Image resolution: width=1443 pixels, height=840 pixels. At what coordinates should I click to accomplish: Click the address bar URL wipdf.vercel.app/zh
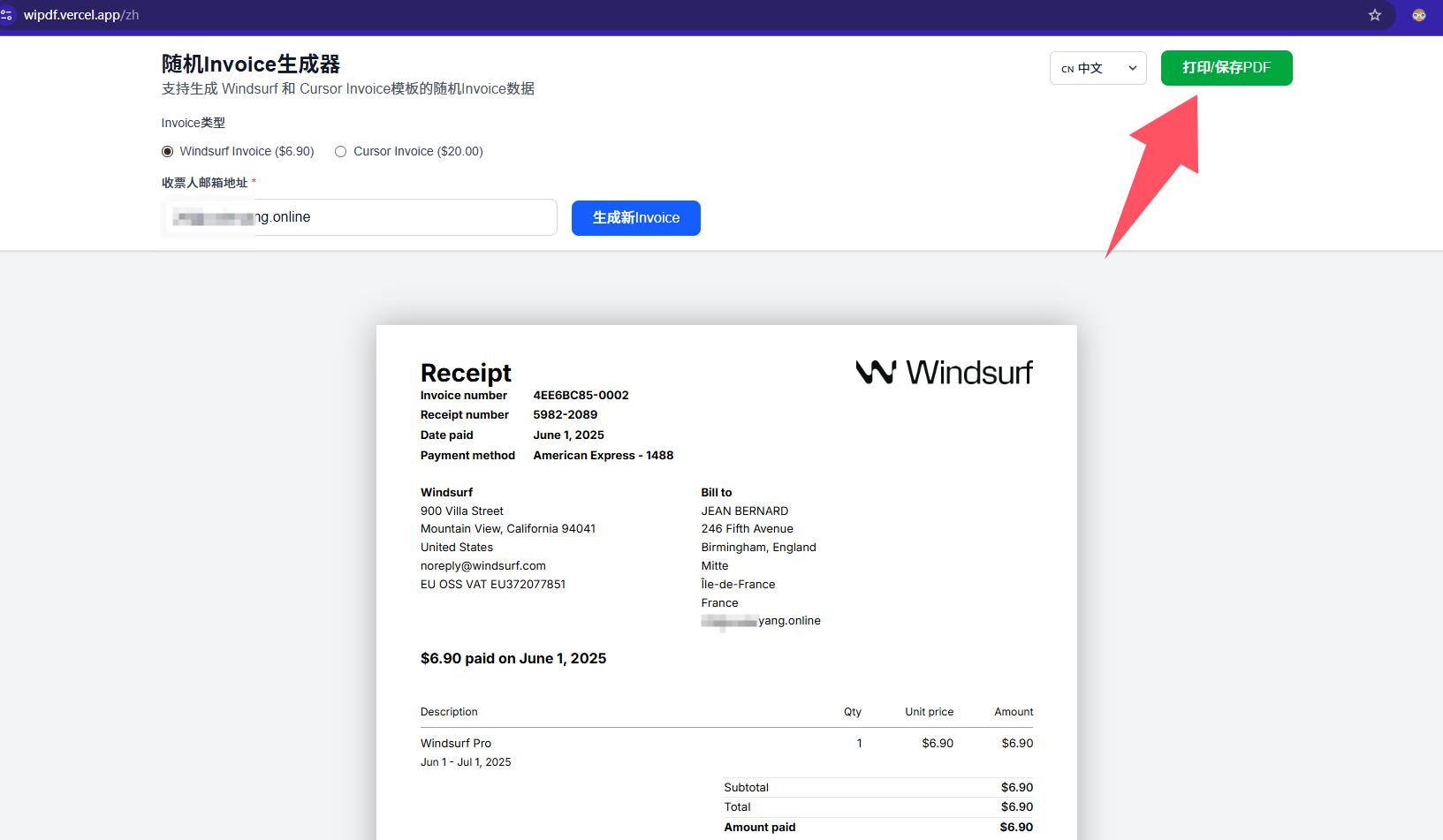click(x=81, y=15)
